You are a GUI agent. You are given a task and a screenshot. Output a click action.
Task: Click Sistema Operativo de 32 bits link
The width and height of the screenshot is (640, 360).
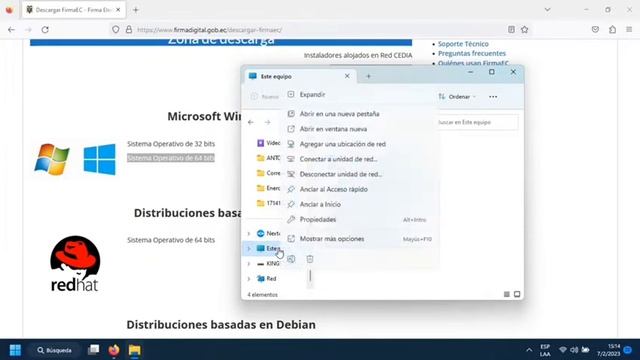click(171, 144)
